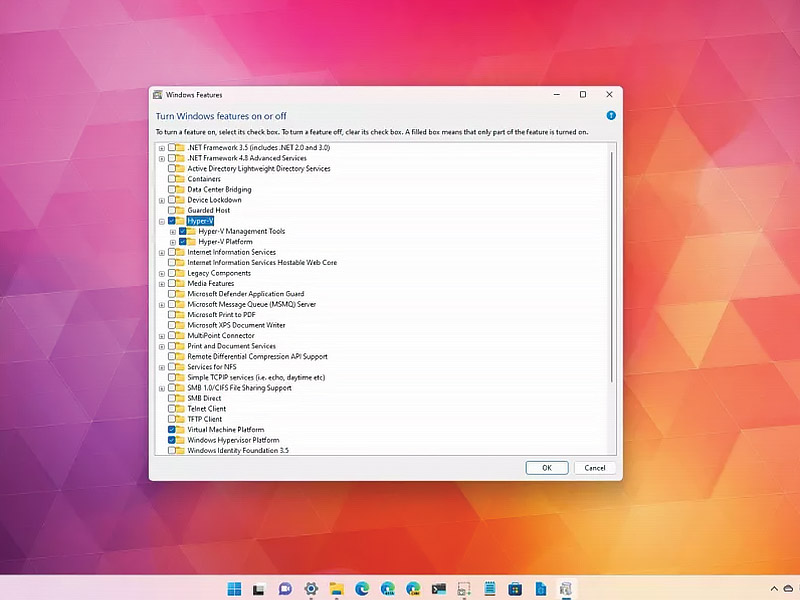Uncheck Windows Hypervisor Platform checkbox

coord(172,440)
